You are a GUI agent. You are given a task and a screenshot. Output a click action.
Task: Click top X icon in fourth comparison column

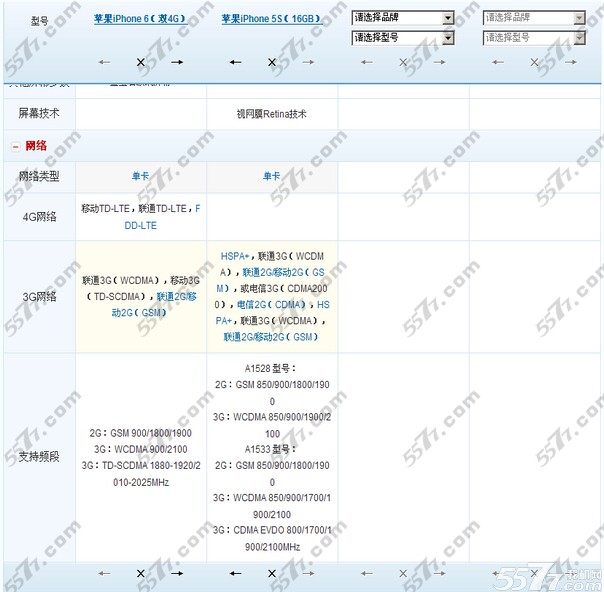click(534, 62)
